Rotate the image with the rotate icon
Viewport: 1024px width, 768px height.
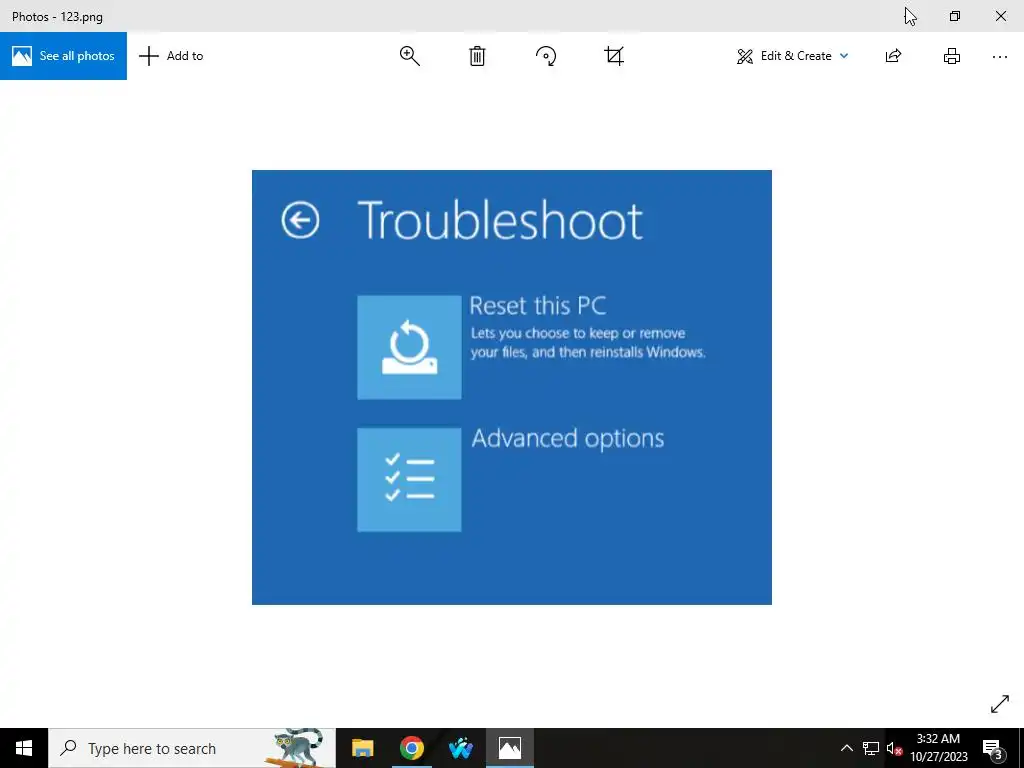tap(546, 56)
